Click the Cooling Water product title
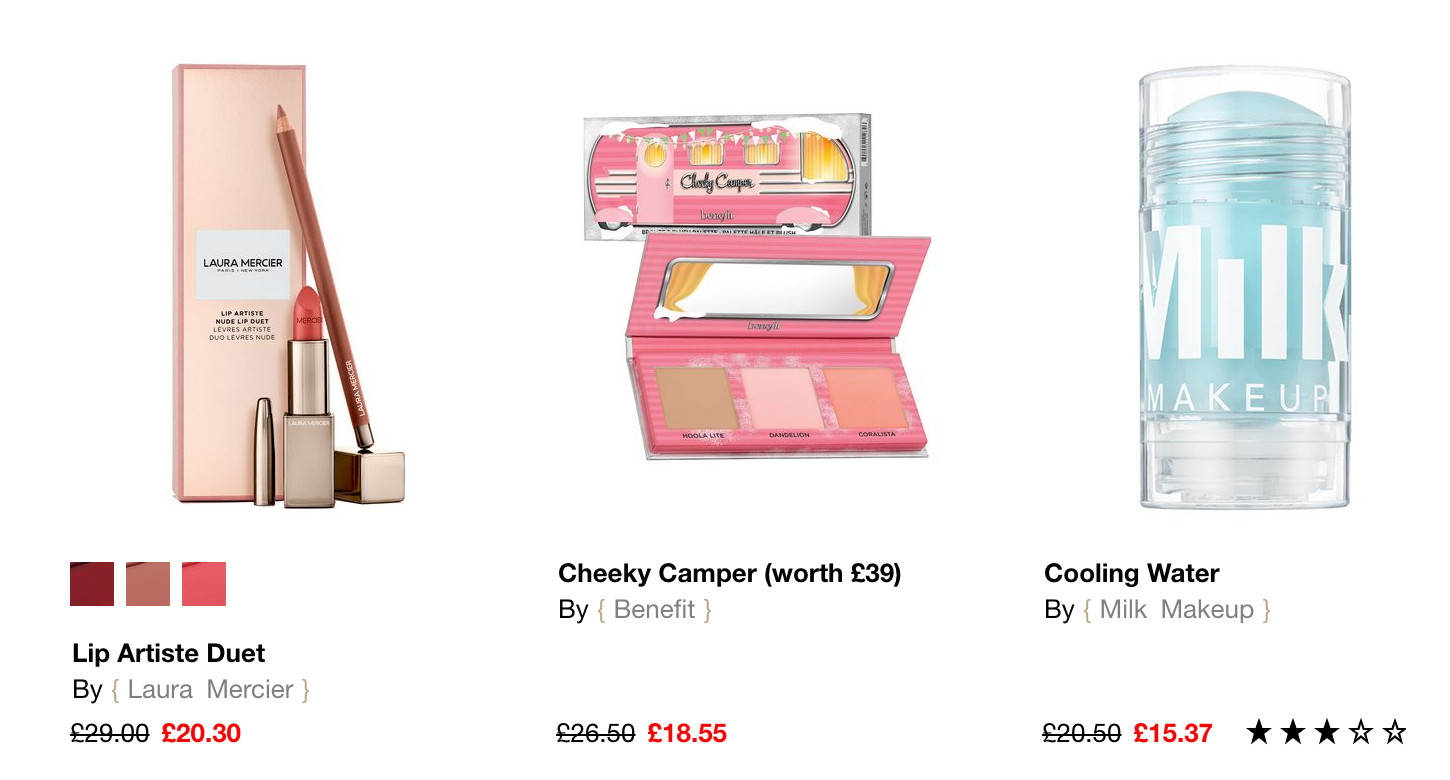The image size is (1450, 780). point(1132,573)
